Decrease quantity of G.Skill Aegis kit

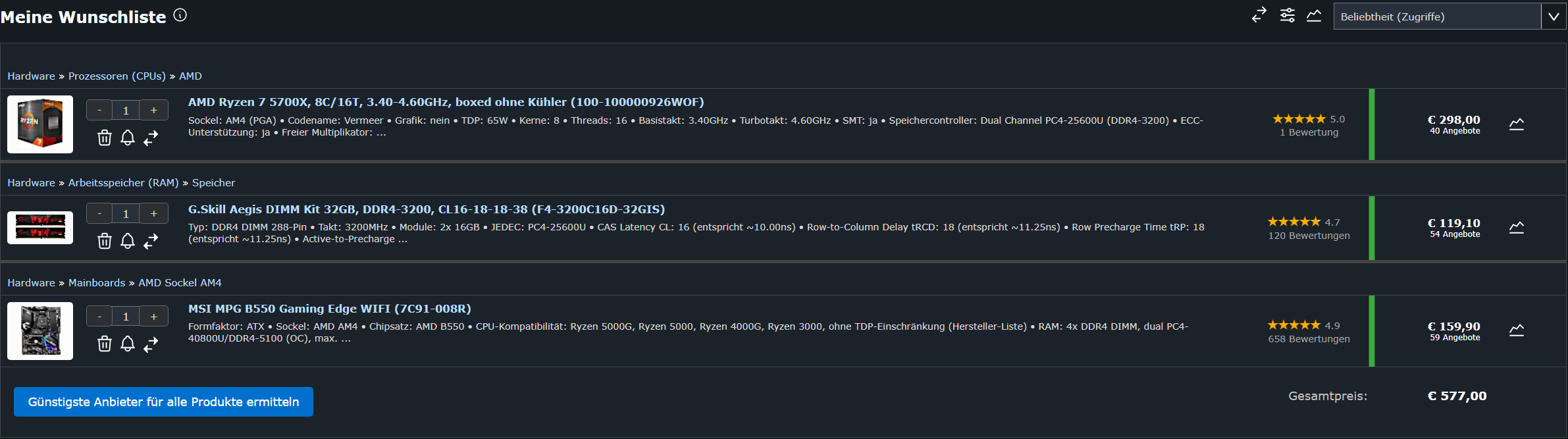pyautogui.click(x=99, y=213)
